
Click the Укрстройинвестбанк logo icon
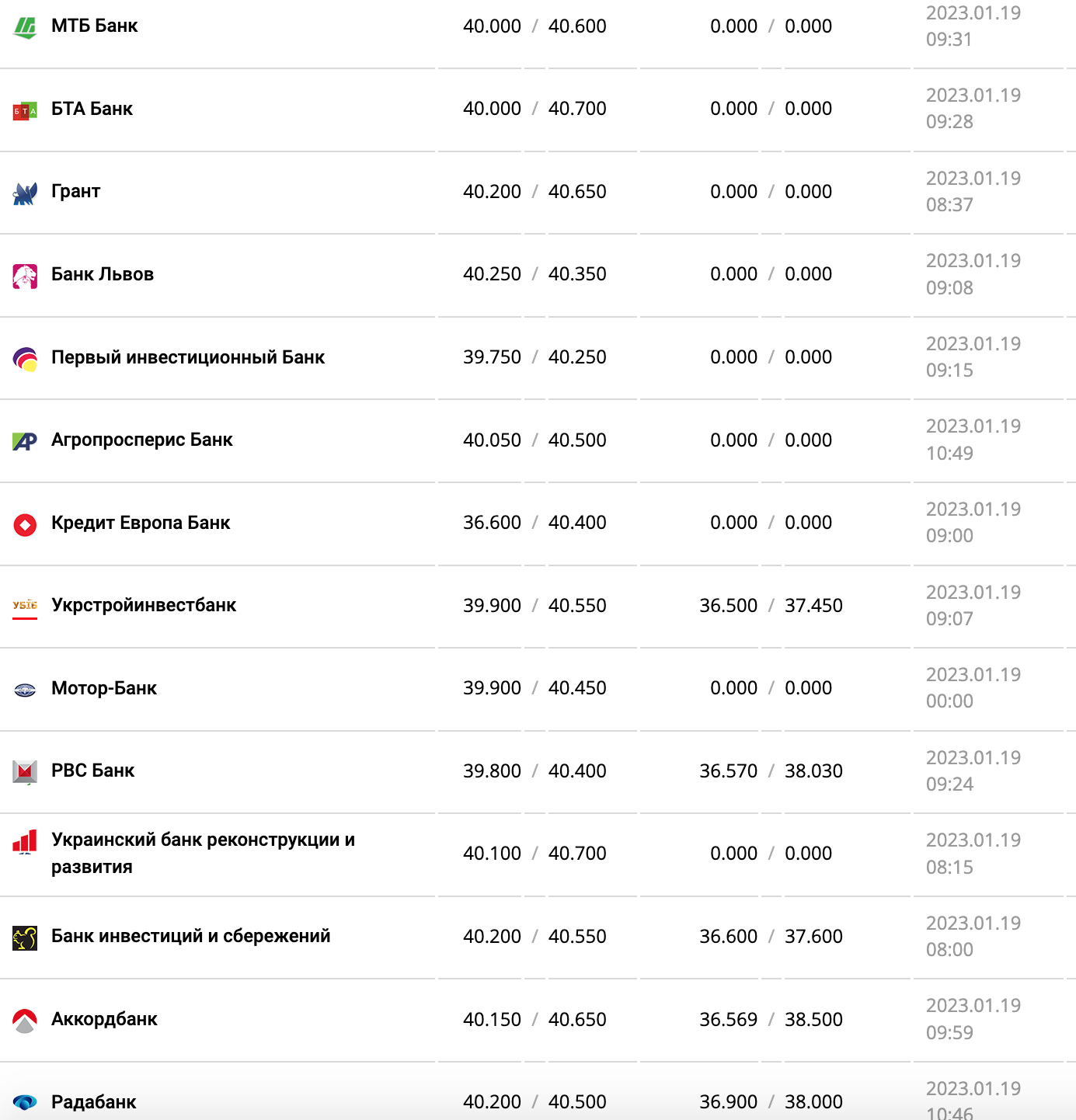pos(25,607)
